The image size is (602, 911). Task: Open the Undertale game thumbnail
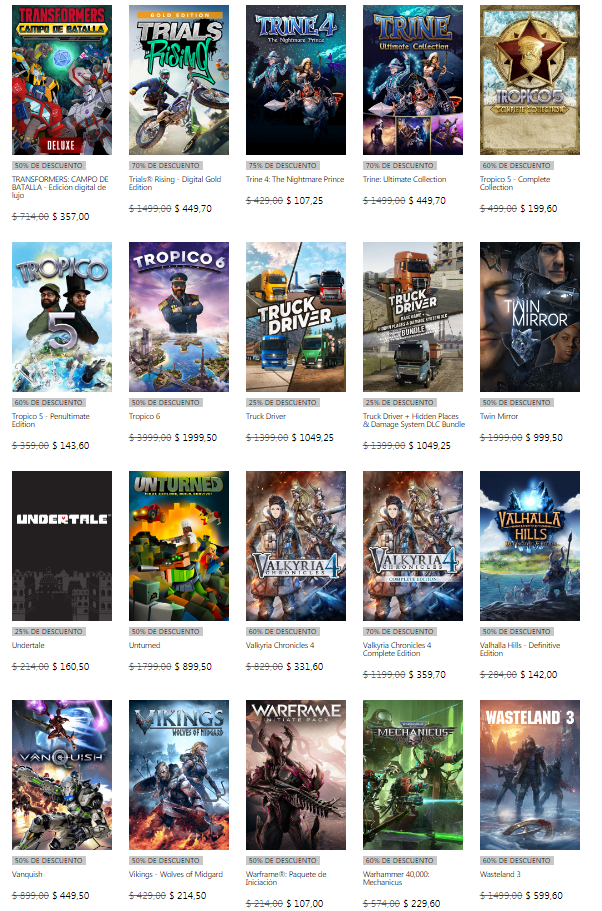pyautogui.click(x=62, y=546)
